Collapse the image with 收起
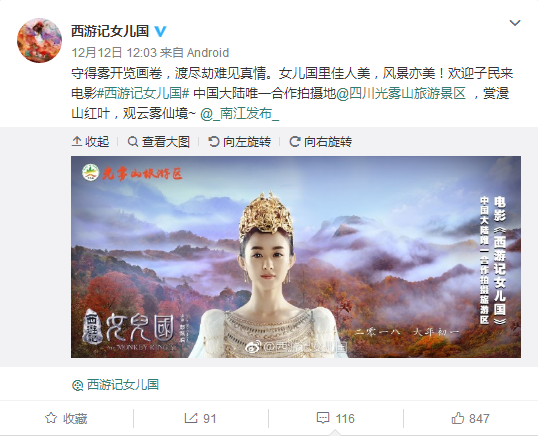 point(90,141)
